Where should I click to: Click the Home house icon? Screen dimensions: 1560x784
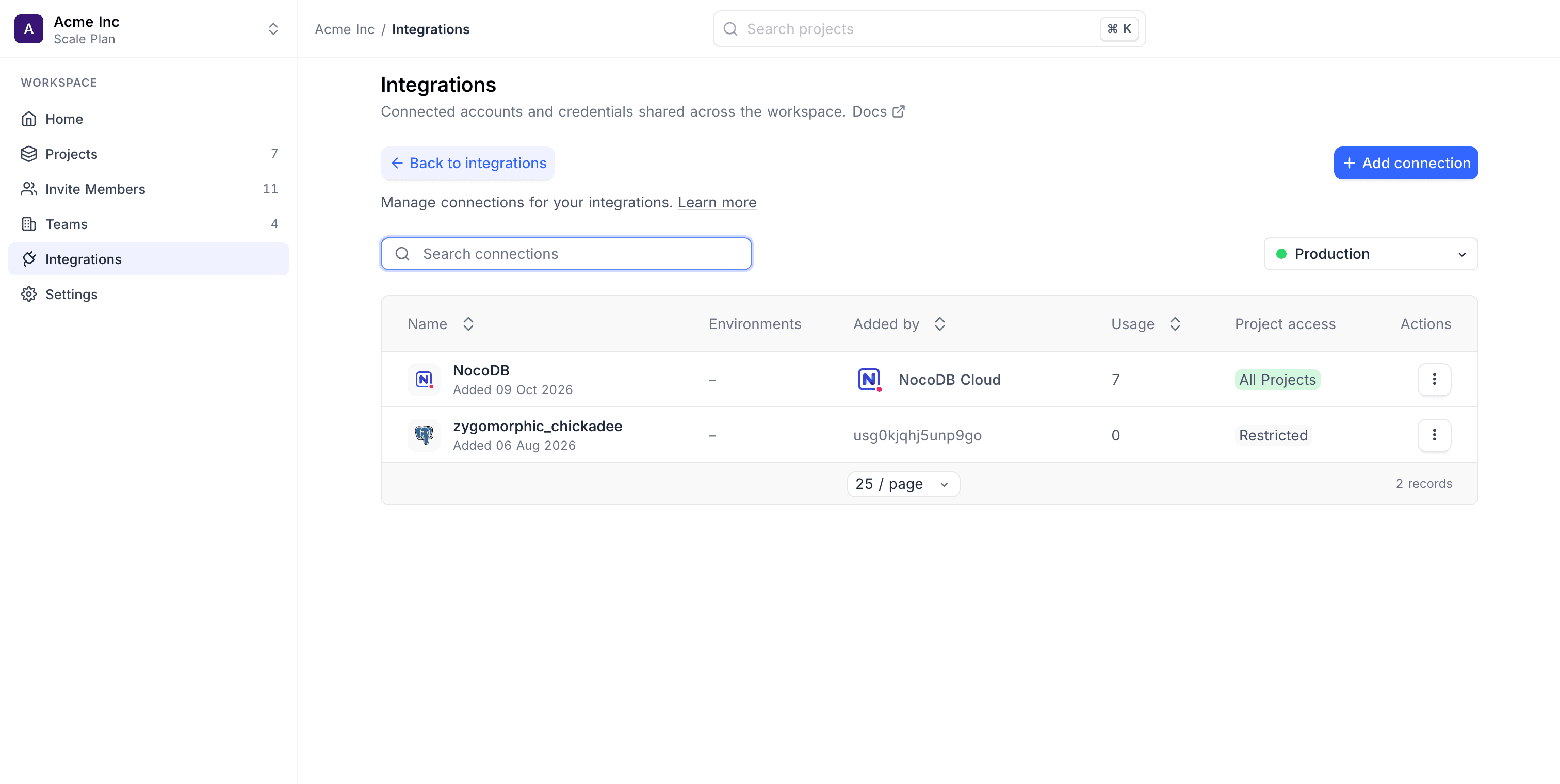(x=28, y=119)
